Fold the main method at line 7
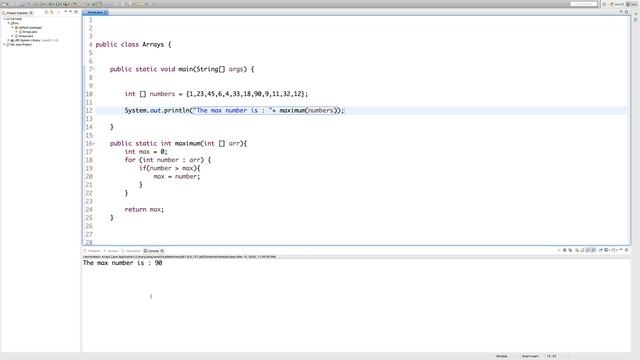Viewport: 640px width, 360px height. coord(94,69)
